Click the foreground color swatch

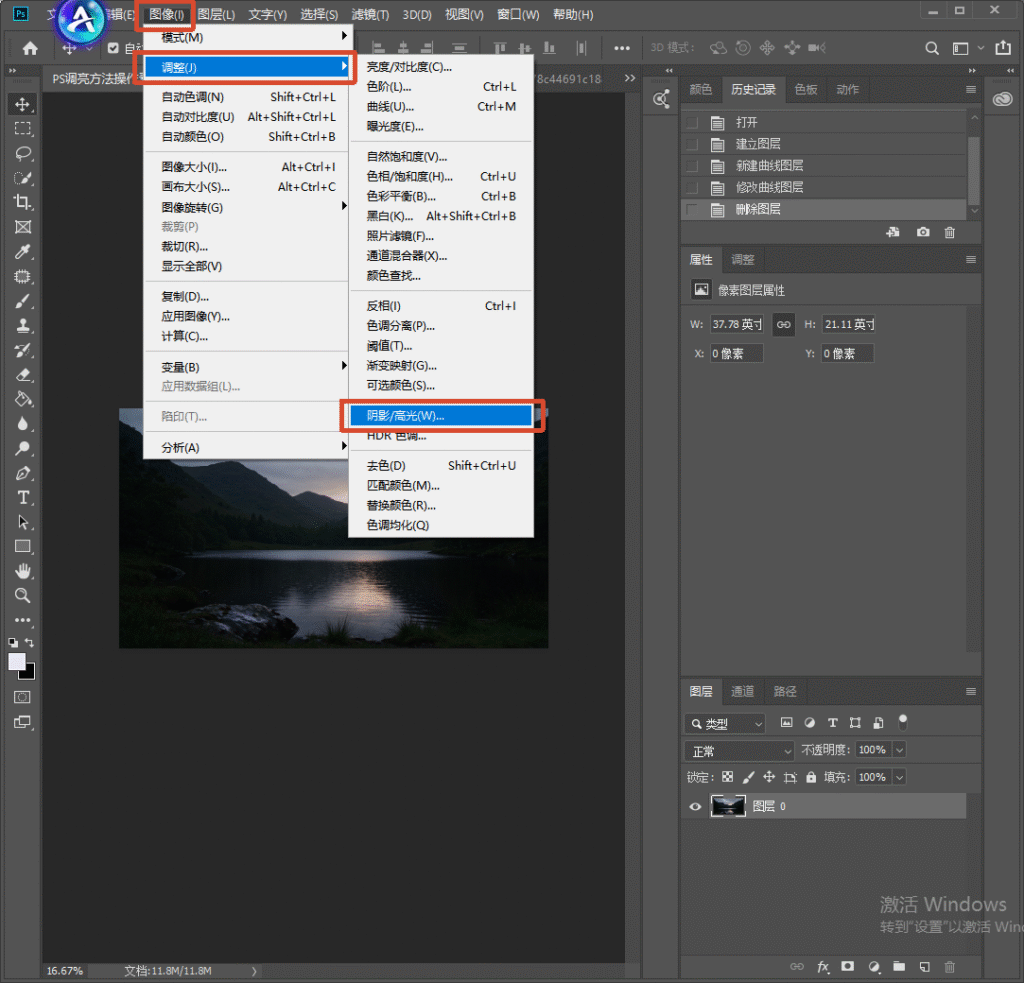pyautogui.click(x=17, y=662)
